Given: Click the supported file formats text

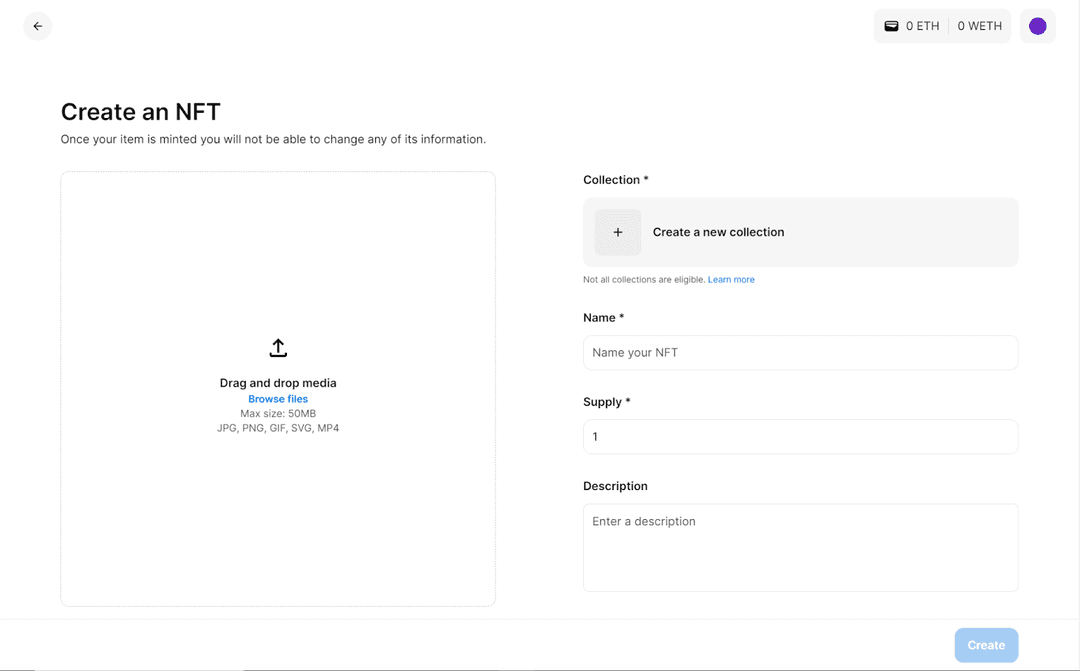Looking at the screenshot, I should (277, 427).
